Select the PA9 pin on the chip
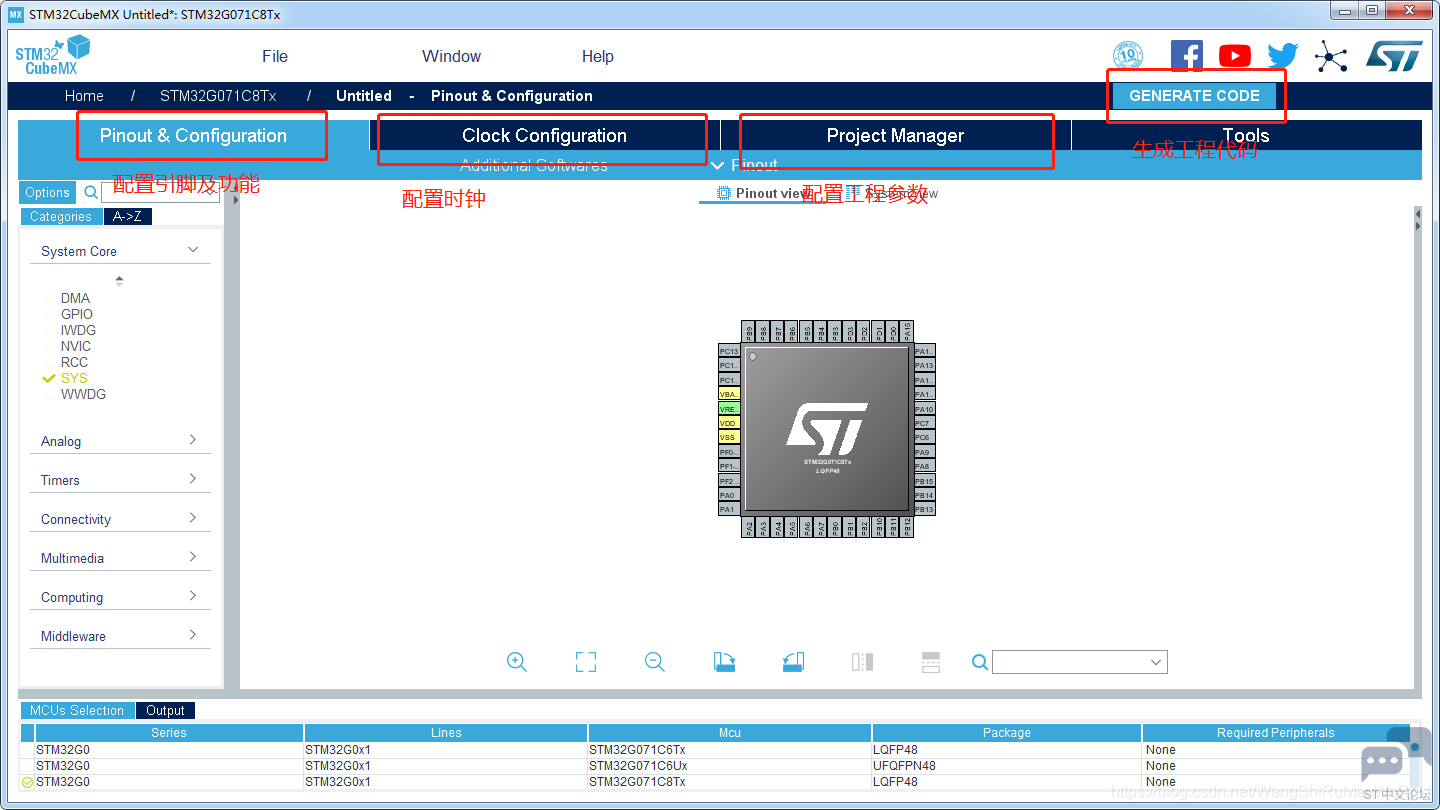Image resolution: width=1440 pixels, height=810 pixels. 924,452
